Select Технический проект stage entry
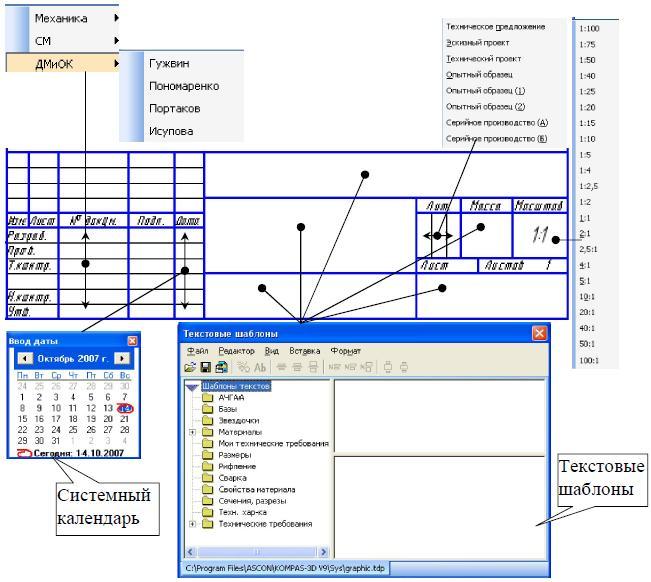Image resolution: width=651 pixels, height=582 pixels. (x=483, y=59)
